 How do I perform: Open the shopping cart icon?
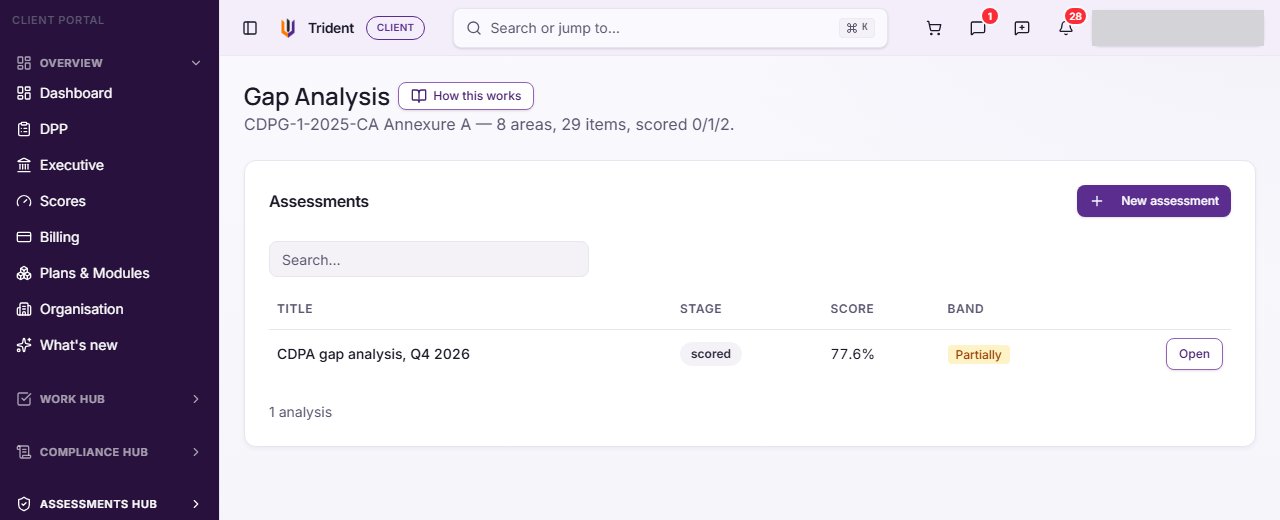[x=934, y=28]
